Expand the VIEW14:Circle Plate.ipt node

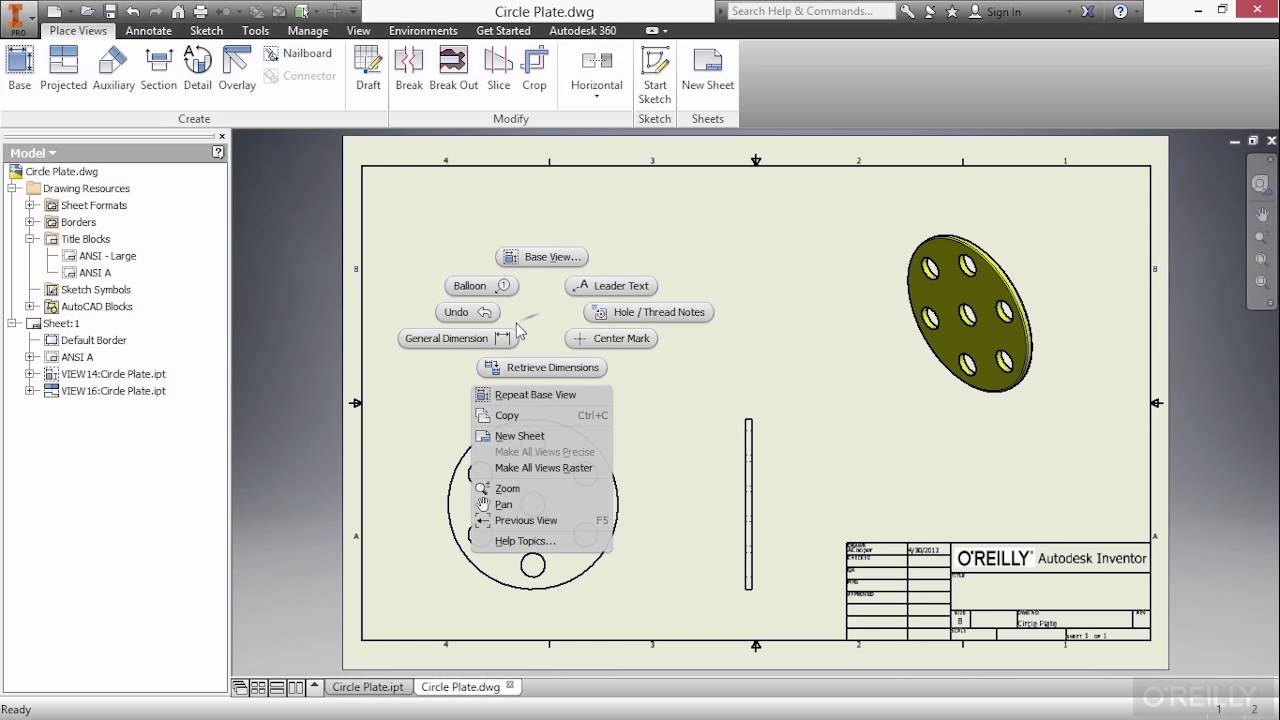30,374
